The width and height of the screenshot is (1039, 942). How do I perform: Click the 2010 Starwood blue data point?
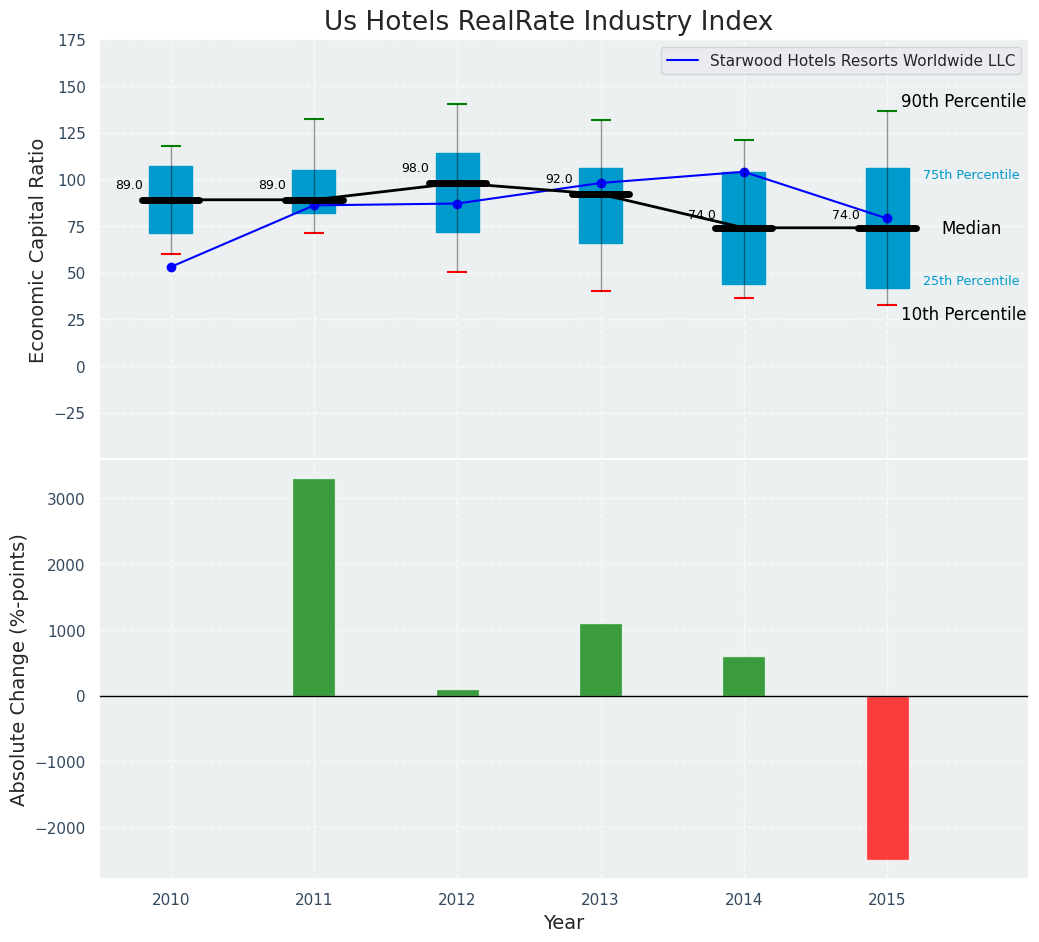(171, 267)
